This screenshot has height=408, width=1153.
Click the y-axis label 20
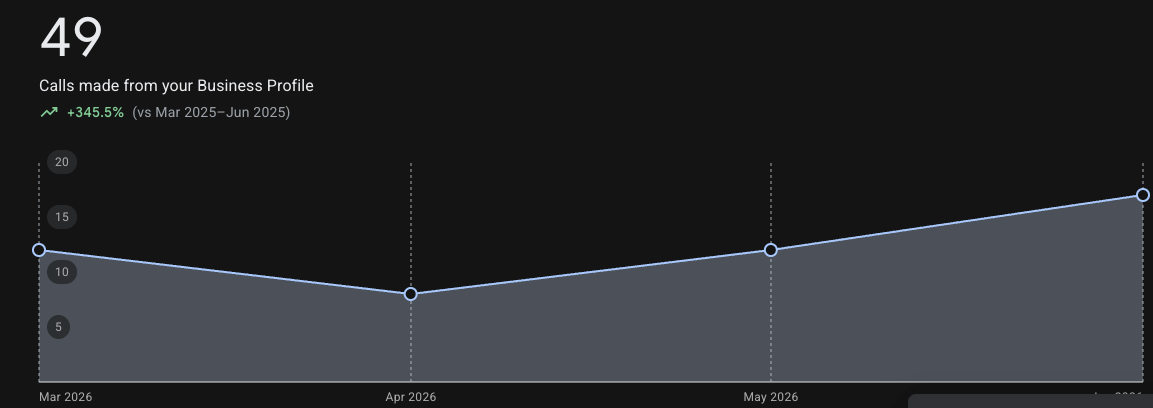click(x=62, y=162)
